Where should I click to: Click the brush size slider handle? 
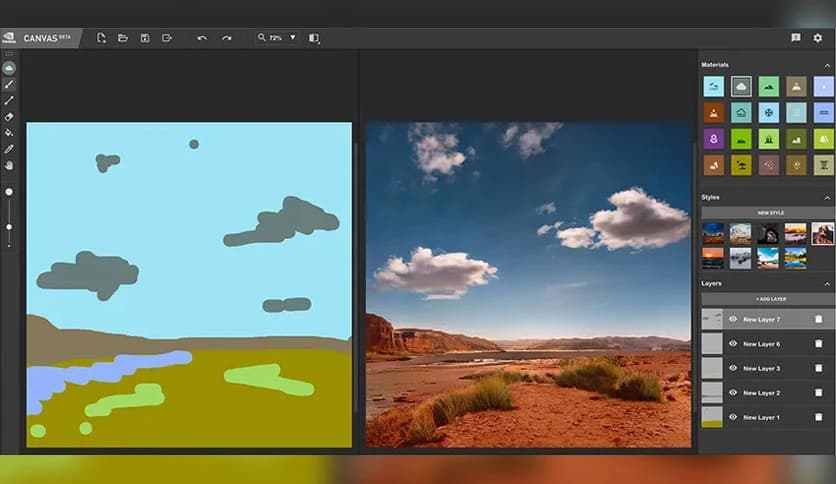pos(9,227)
